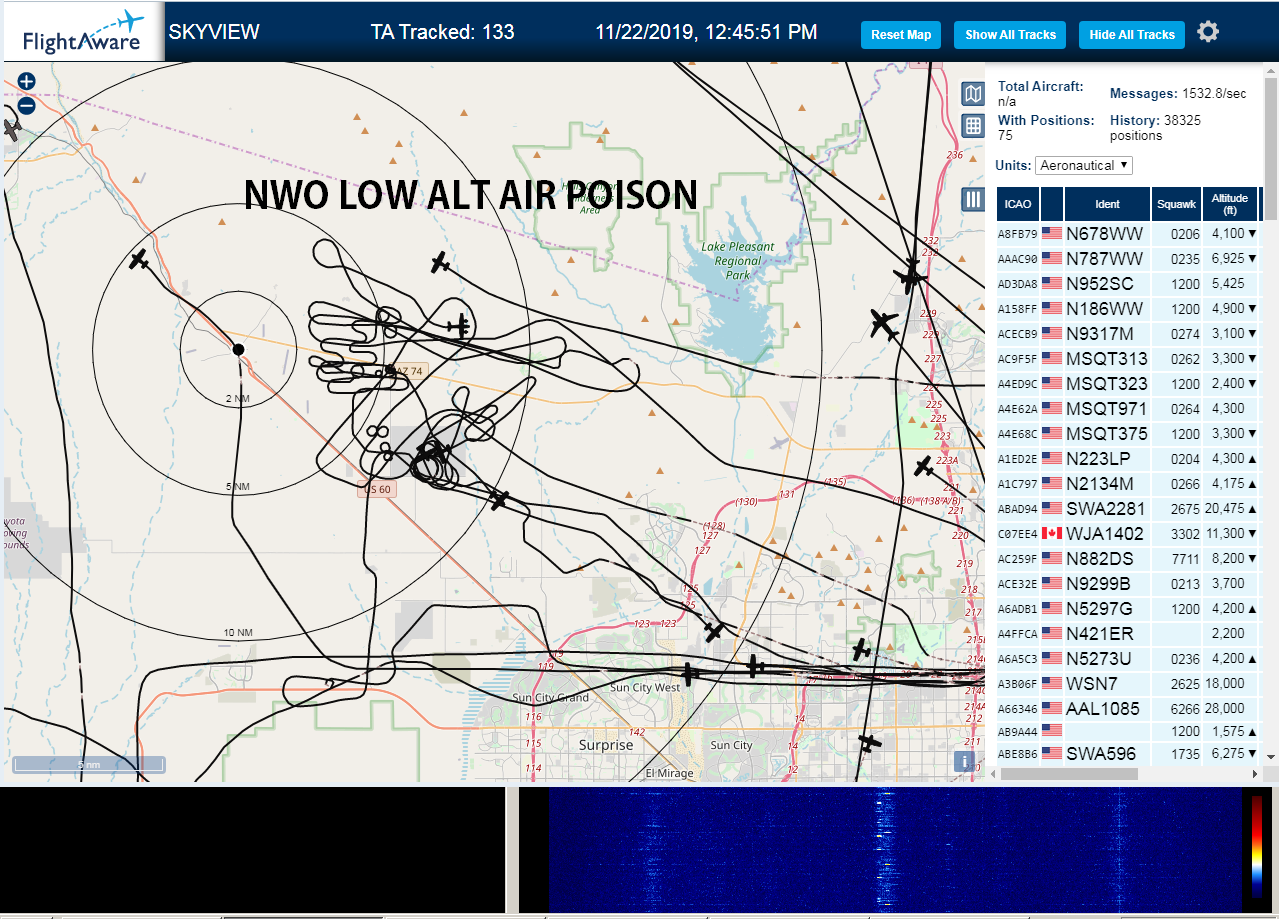Click the blue waterfall spectrum display
Screen dimensions: 1279x919
point(895,849)
